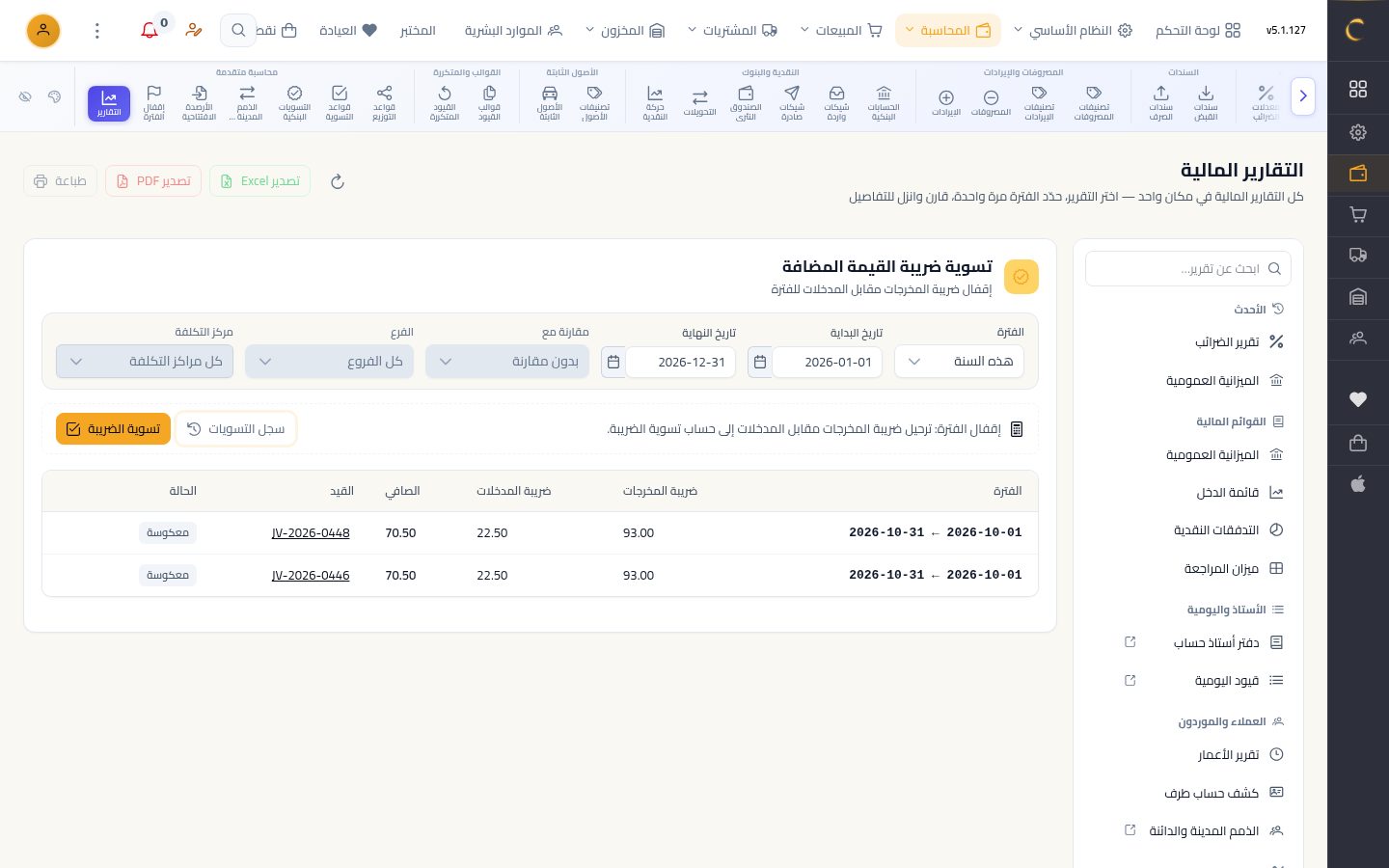Click the ابحث عن تقرير search field
The image size is (1389, 868).
coord(1188,269)
